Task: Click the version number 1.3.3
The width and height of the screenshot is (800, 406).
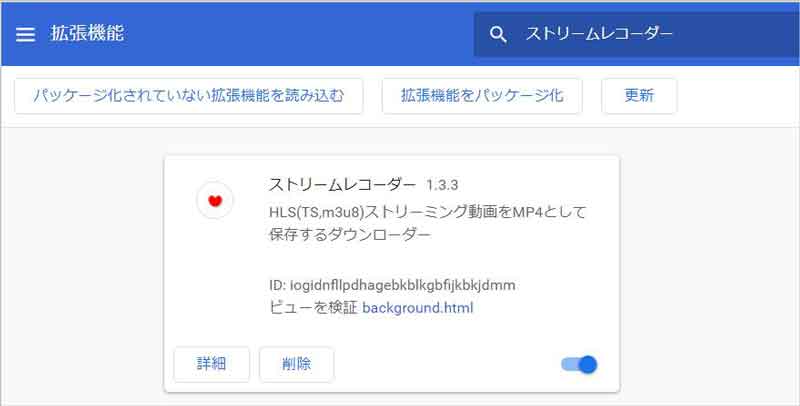Action: tap(442, 185)
